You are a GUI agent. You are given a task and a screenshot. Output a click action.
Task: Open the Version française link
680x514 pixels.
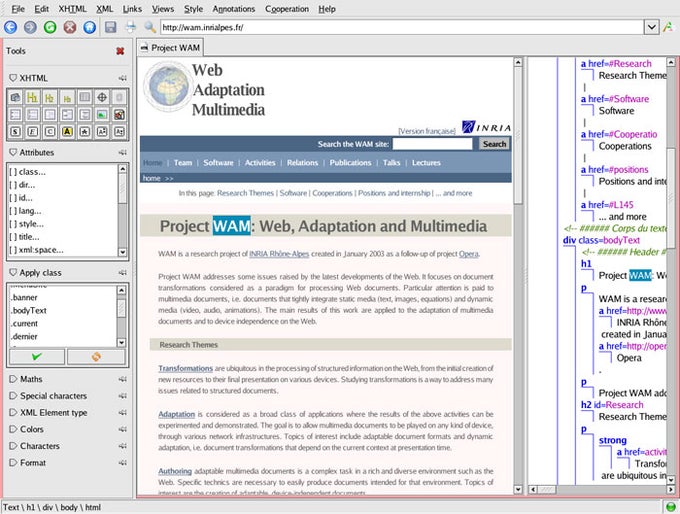(427, 131)
